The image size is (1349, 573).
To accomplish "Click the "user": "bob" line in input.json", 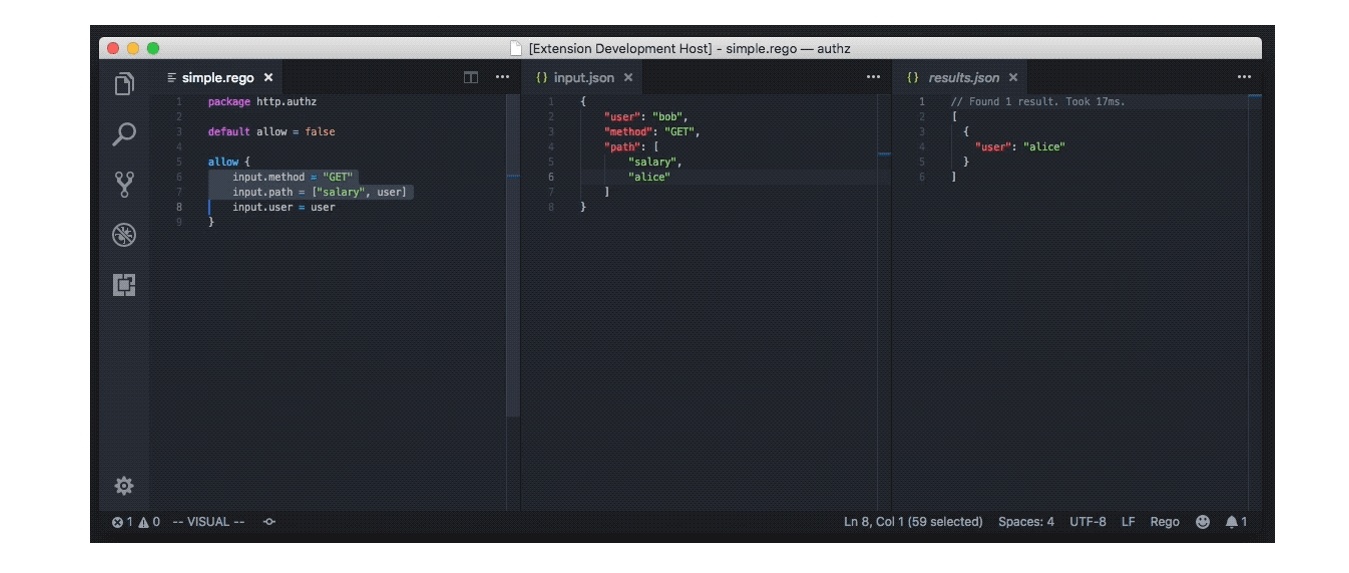I will [x=646, y=117].
